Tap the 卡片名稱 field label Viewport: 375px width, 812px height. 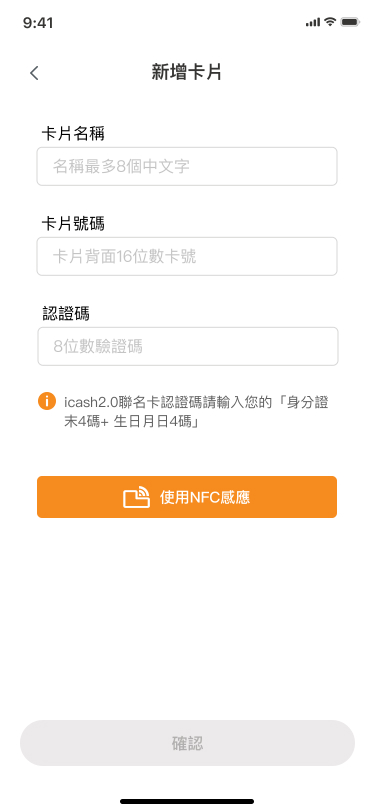pos(73,134)
